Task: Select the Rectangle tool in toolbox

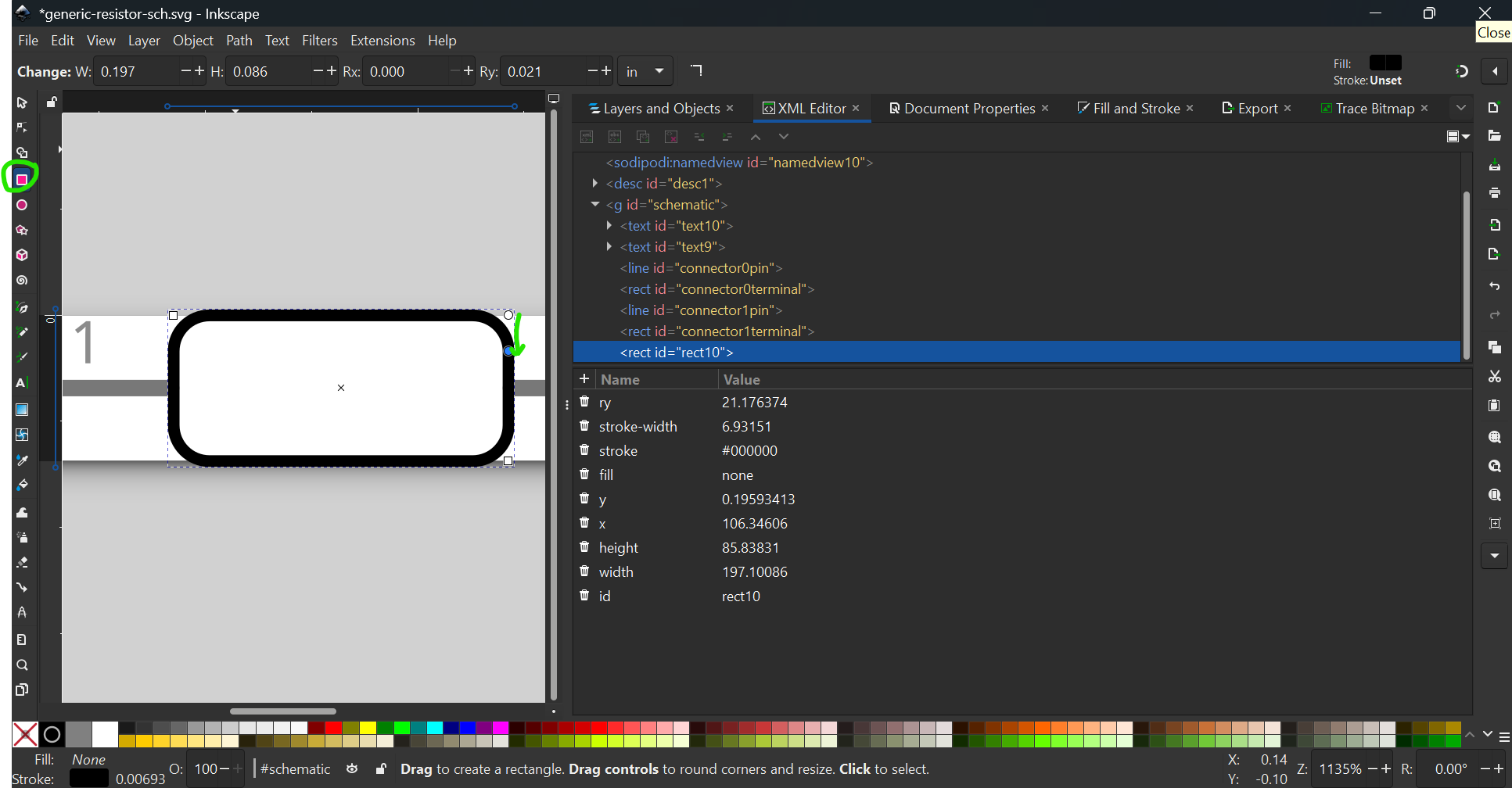Action: [22, 179]
